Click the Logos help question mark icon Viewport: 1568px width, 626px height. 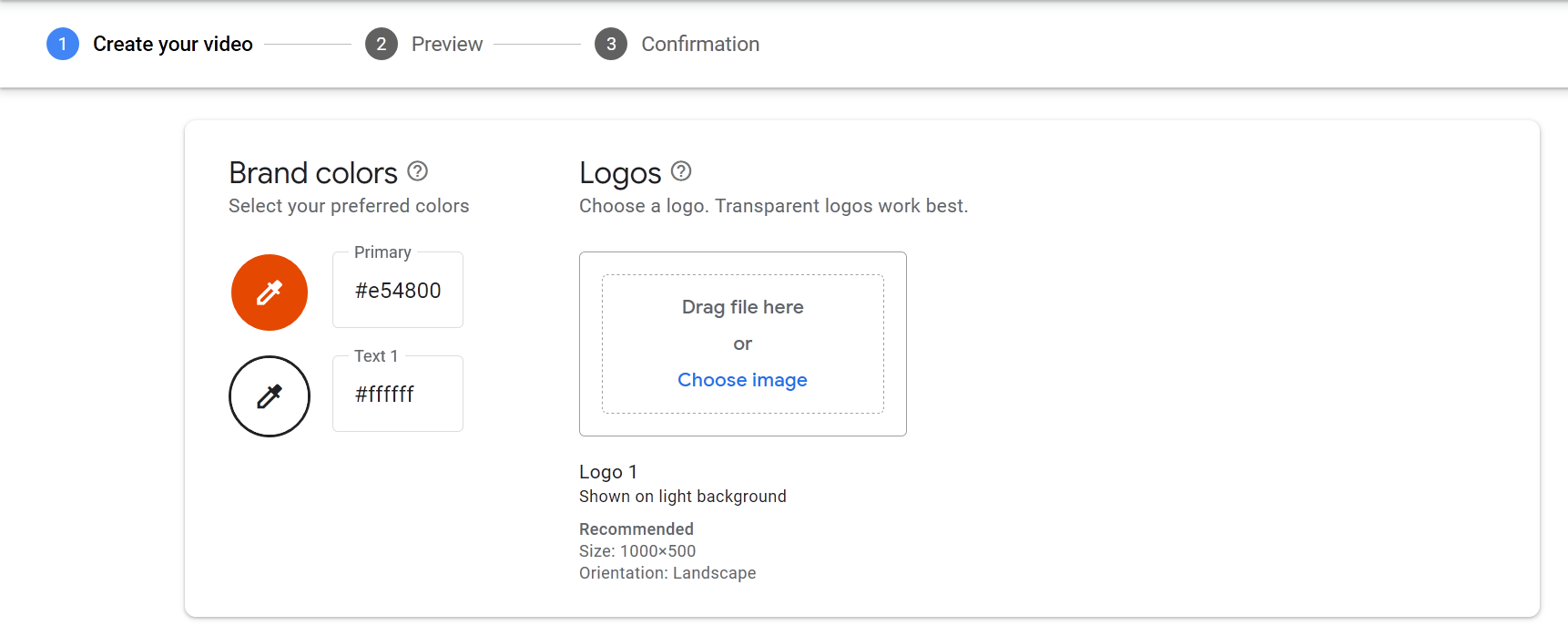[x=681, y=171]
